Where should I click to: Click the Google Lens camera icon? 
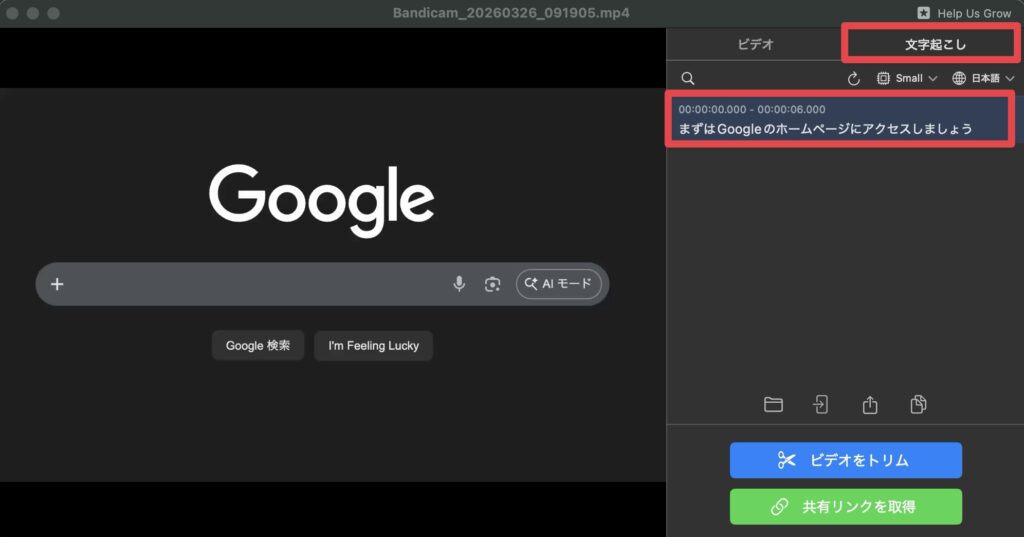pyautogui.click(x=492, y=284)
